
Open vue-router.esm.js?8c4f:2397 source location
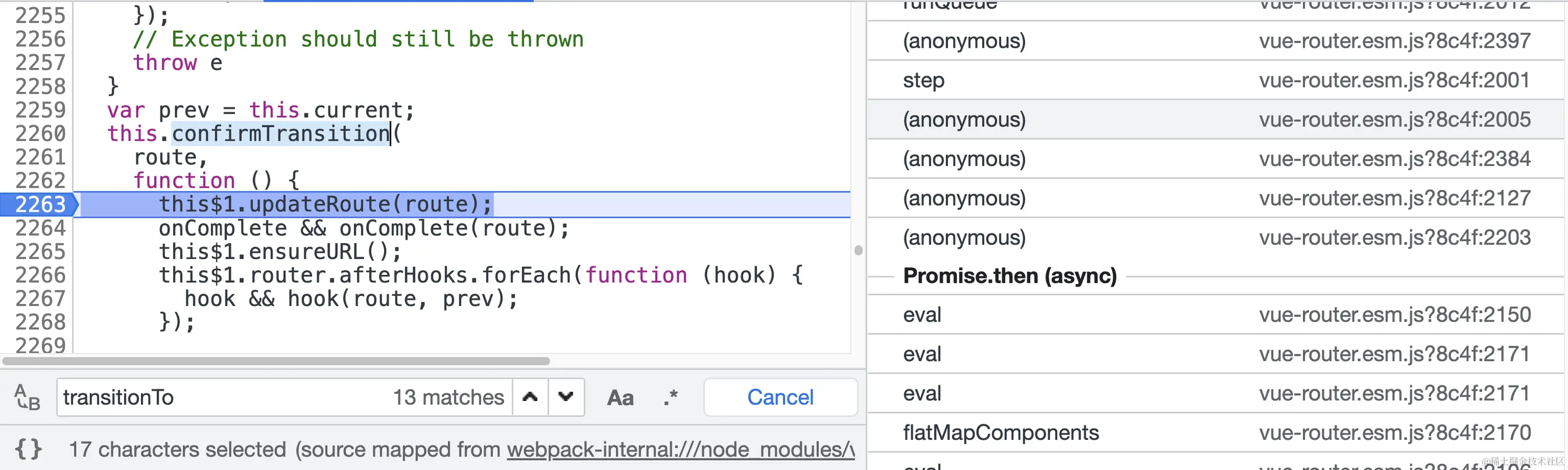1394,41
